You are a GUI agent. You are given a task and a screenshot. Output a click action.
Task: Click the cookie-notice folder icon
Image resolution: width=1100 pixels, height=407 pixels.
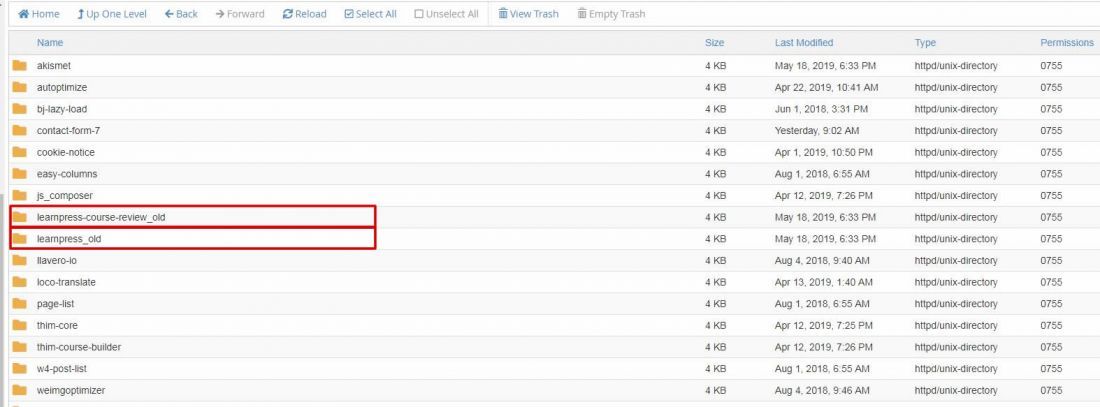point(20,152)
